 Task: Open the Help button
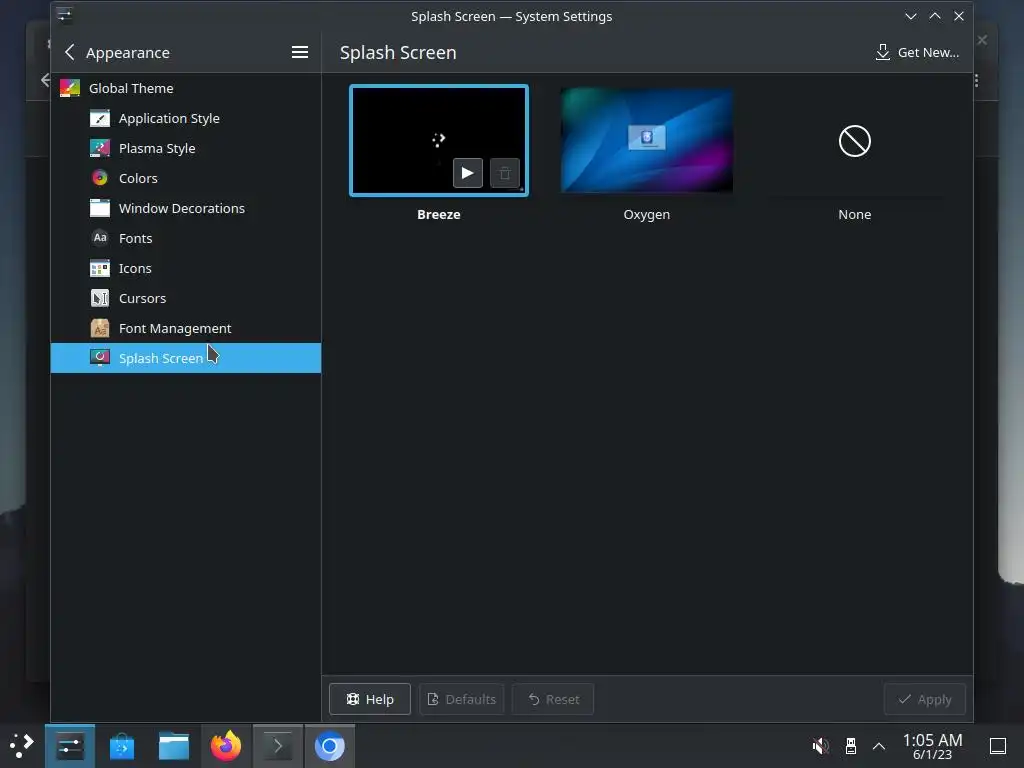coord(370,699)
